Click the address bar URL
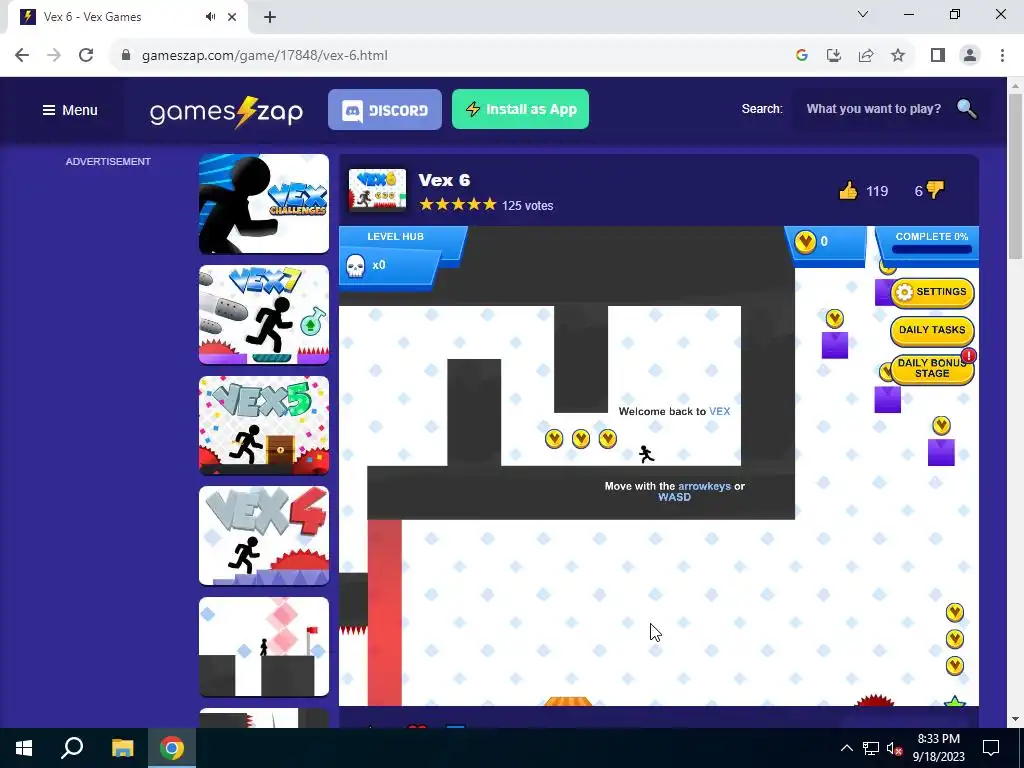This screenshot has width=1024, height=768. 264,56
